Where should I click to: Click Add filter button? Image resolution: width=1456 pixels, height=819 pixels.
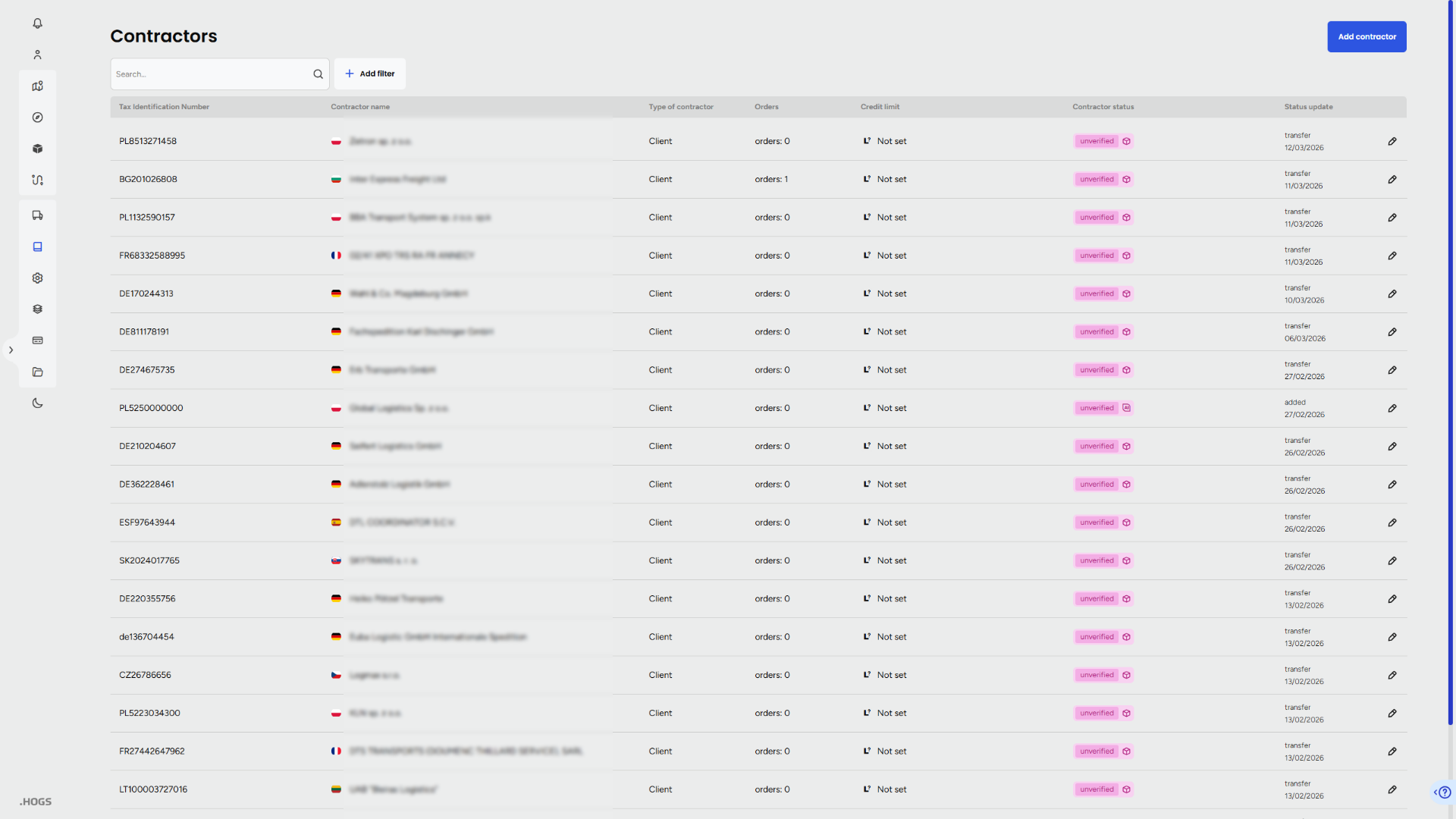[x=370, y=74]
